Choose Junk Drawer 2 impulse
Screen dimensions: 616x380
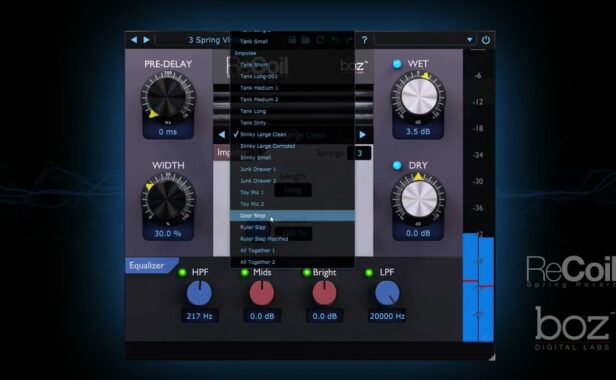tap(292, 181)
